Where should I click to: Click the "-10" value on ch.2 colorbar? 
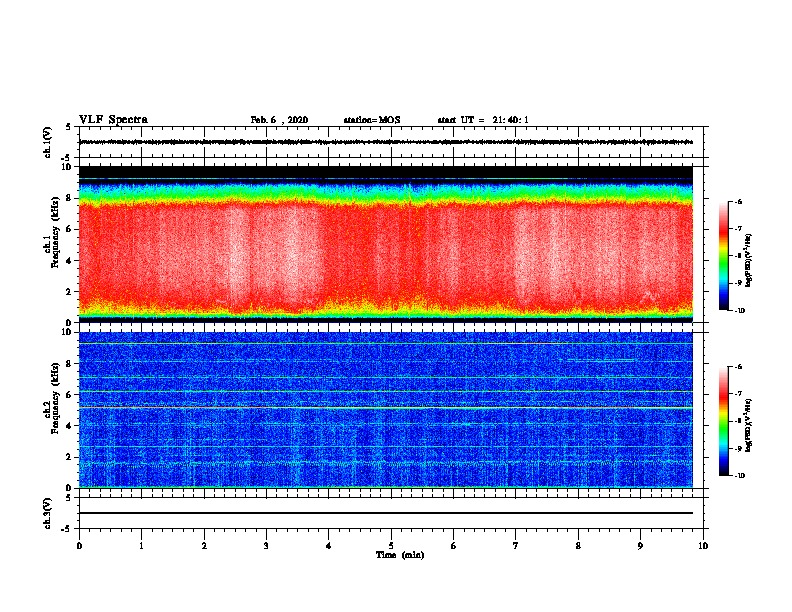pos(739,476)
